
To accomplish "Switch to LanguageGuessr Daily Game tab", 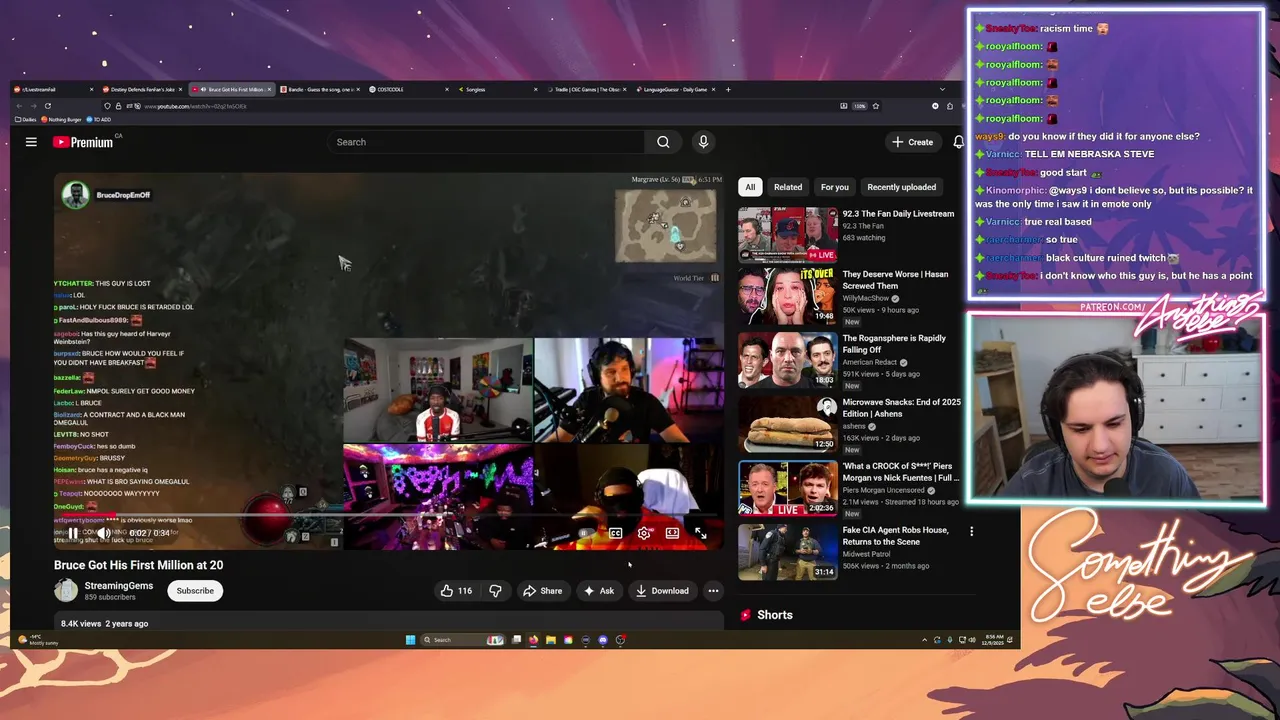I will [675, 89].
